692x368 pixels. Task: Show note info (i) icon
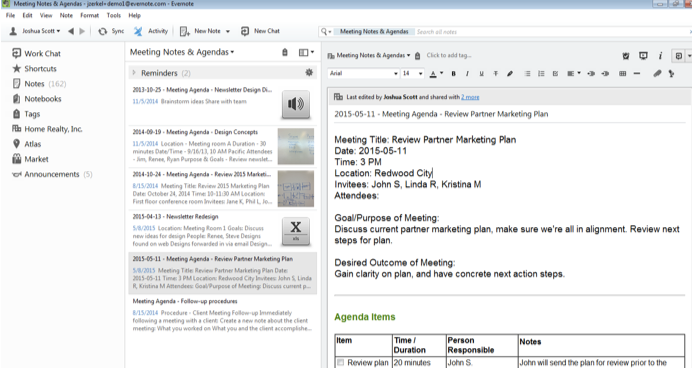(660, 56)
